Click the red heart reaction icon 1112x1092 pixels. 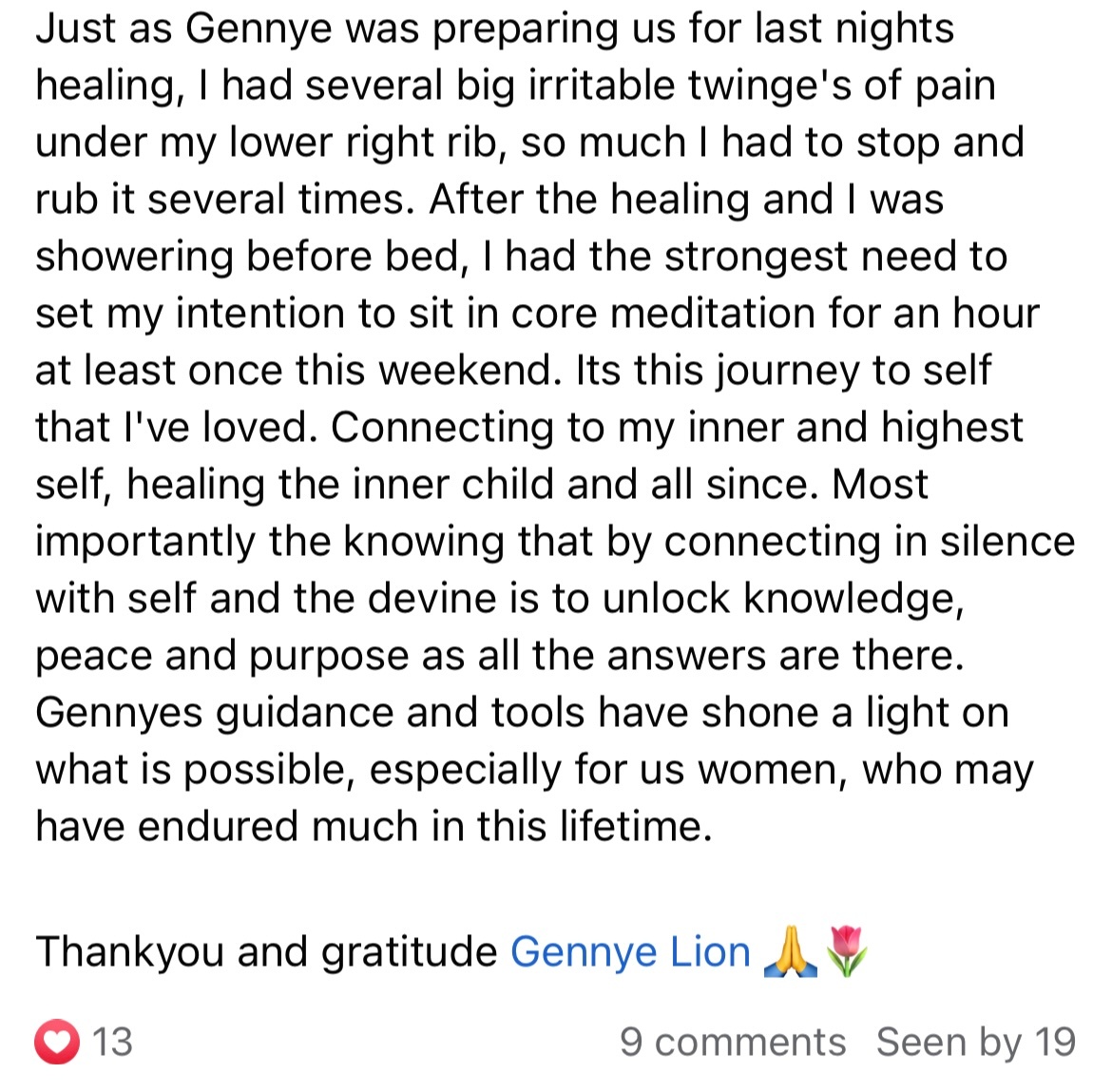[57, 1042]
